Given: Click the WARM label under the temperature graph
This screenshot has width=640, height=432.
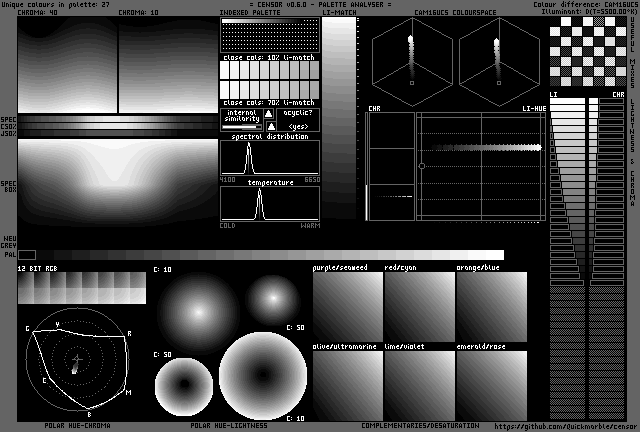Looking at the screenshot, I should [310, 226].
